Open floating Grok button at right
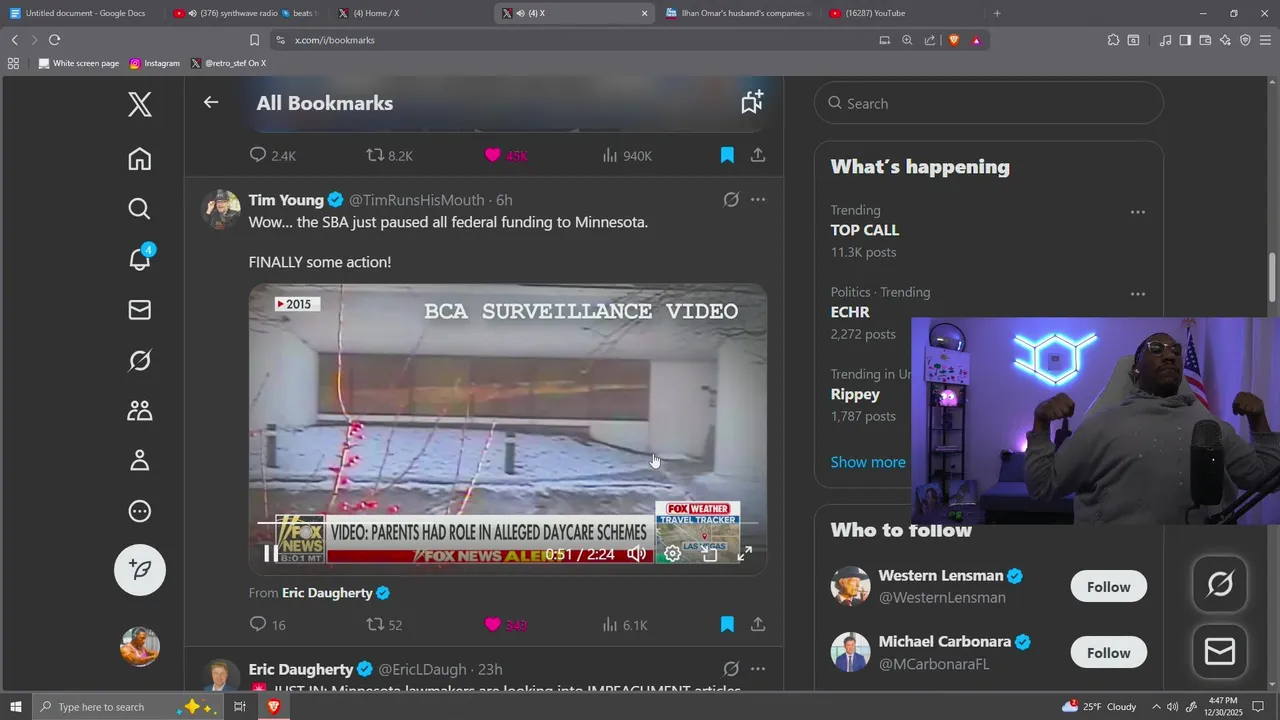Screen dimensions: 1280x720 (x=1220, y=583)
